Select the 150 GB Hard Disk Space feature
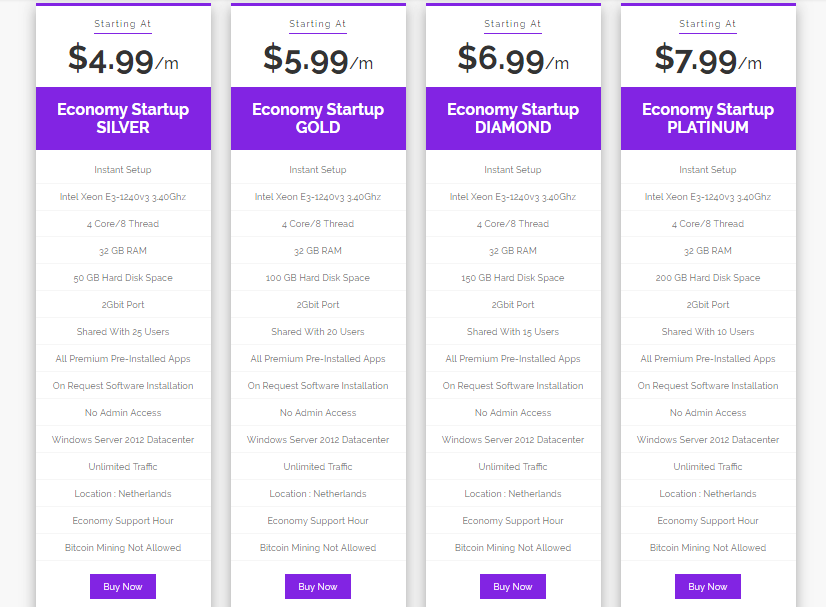The height and width of the screenshot is (607, 826). click(x=513, y=278)
